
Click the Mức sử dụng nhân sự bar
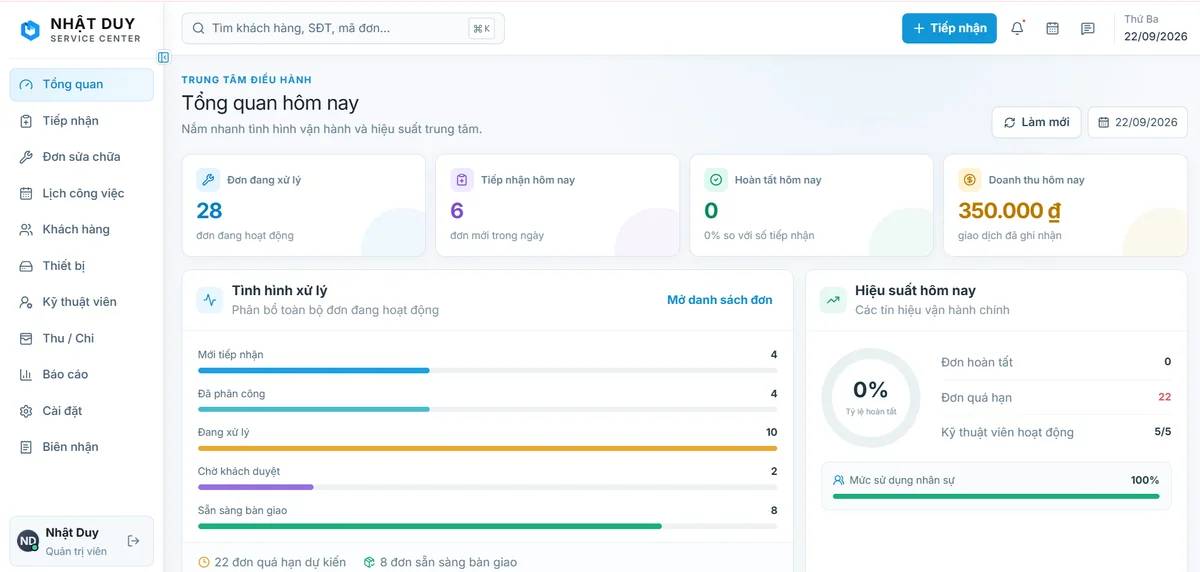996,496
